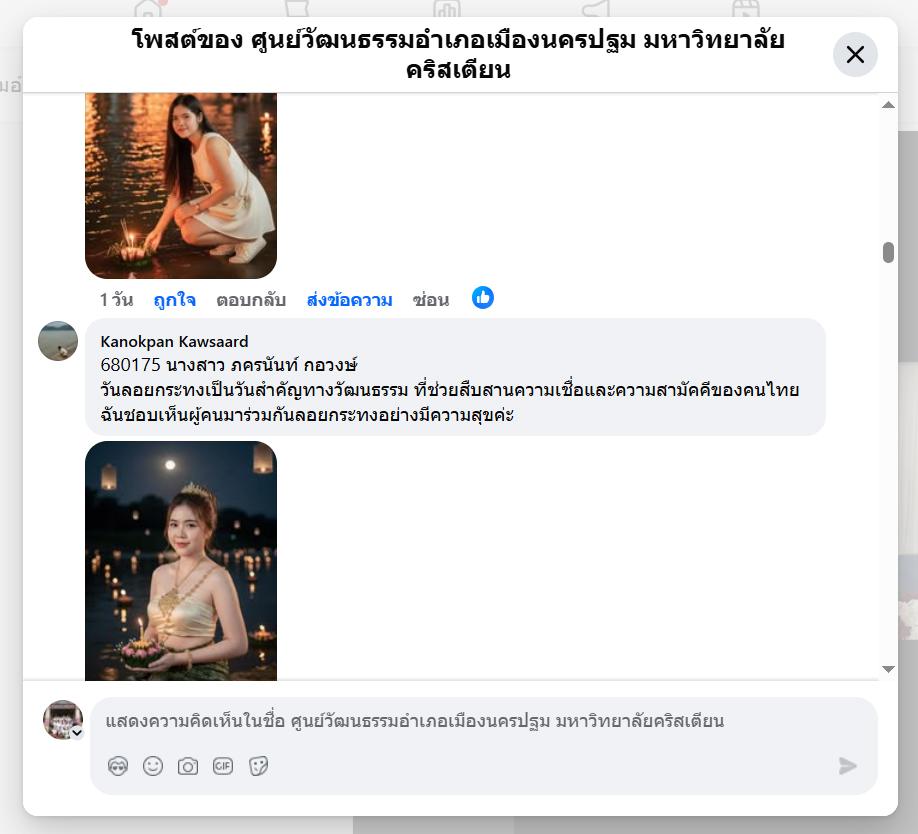Click ตอบกลับ to reply to comment

[x=251, y=300]
